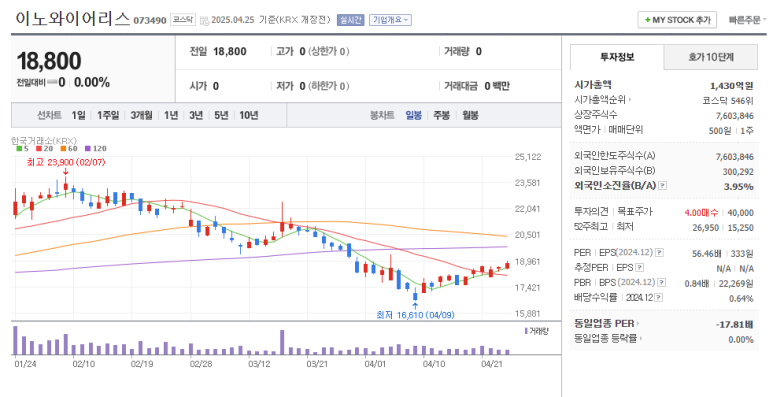Open 시가총액순위 link arrow

[630, 100]
